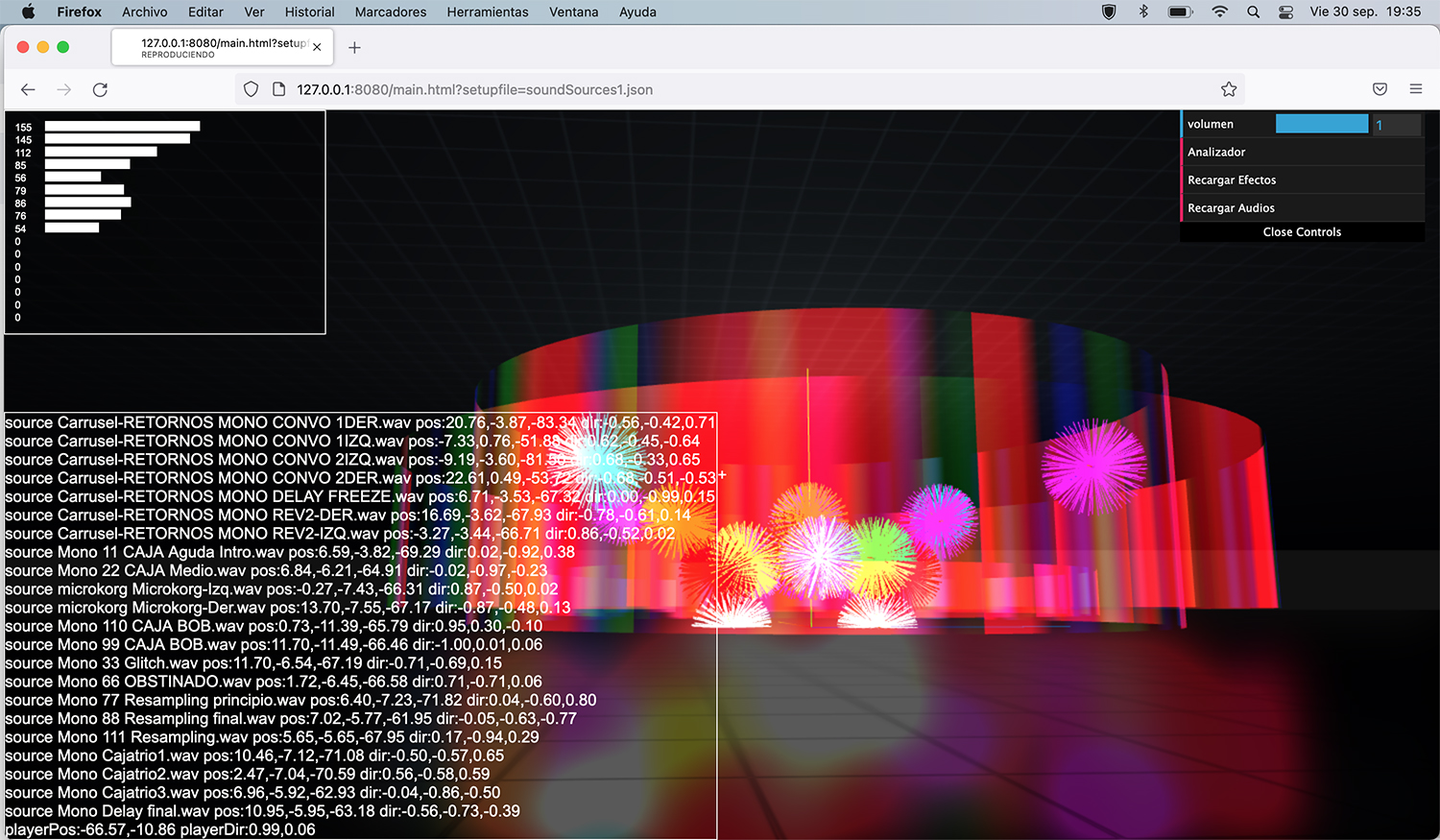Click the blue volumen slider bar
The width and height of the screenshot is (1440, 840).
(x=1321, y=124)
